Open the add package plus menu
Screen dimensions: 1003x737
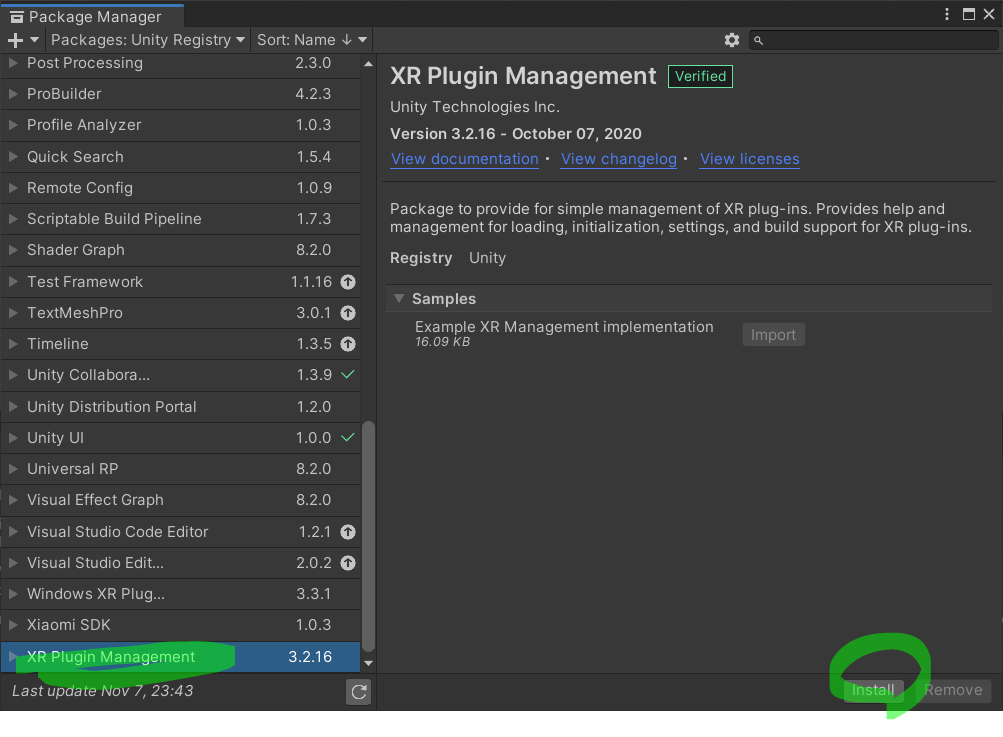click(23, 40)
